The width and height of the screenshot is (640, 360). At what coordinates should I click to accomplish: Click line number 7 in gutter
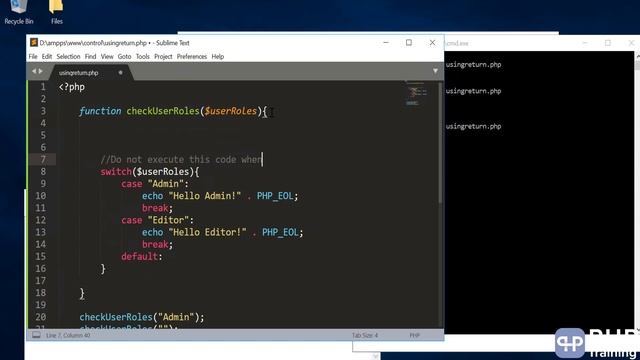pyautogui.click(x=43, y=159)
